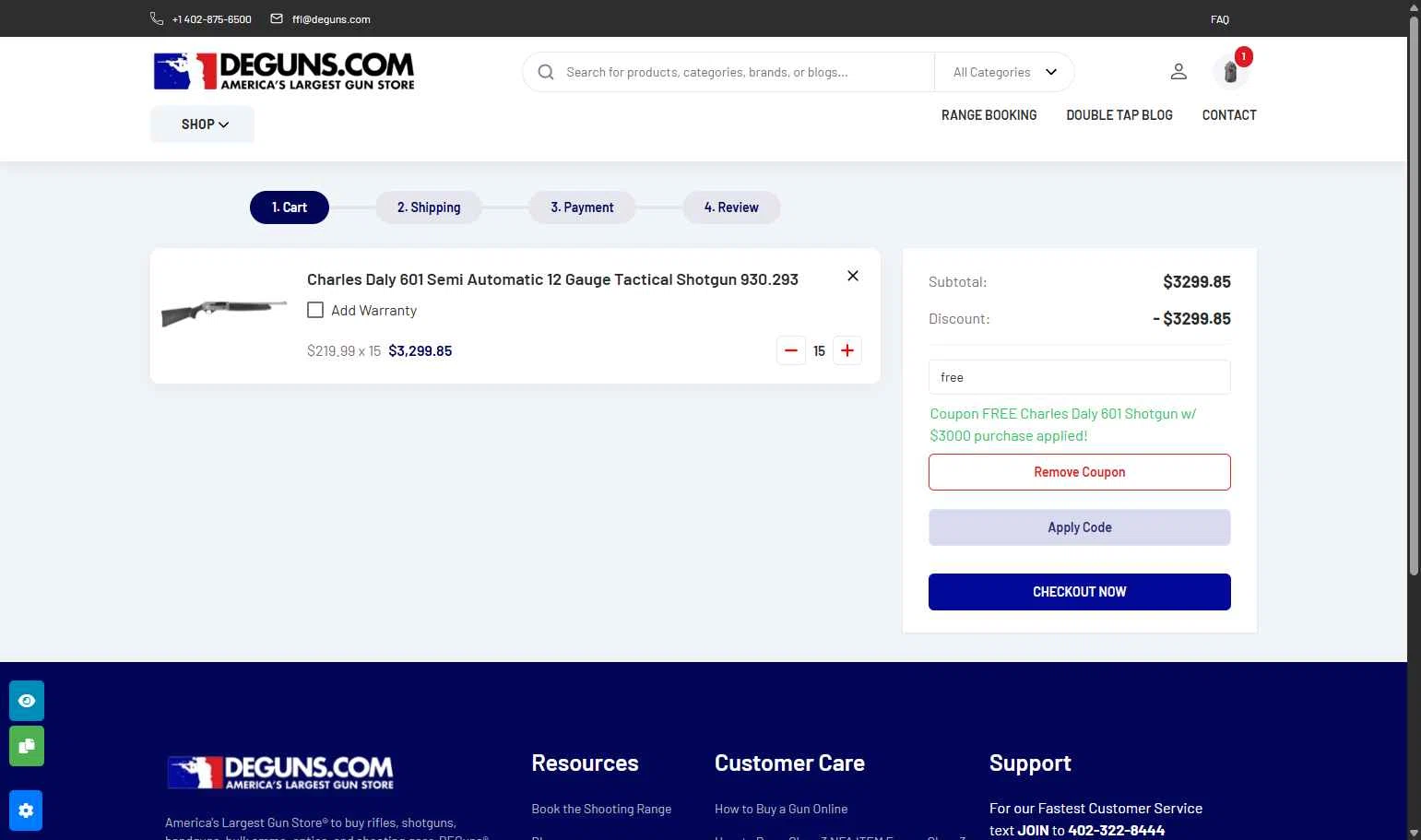Click the coupon applied confirmation message
Image resolution: width=1421 pixels, height=840 pixels.
click(x=1063, y=425)
